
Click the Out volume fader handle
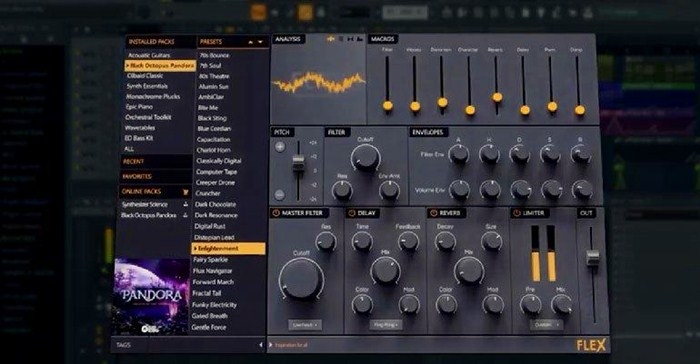(x=592, y=258)
